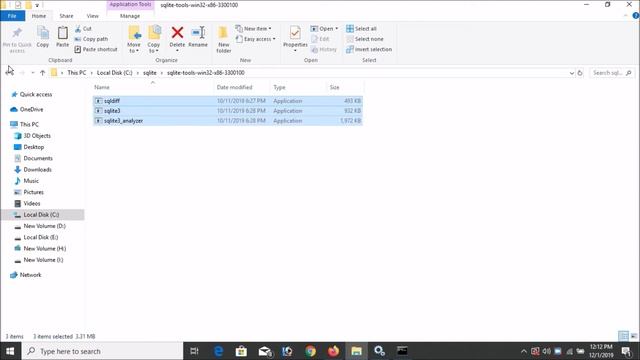Open the File menu tab
This screenshot has height=360, width=640.
pos(12,16)
